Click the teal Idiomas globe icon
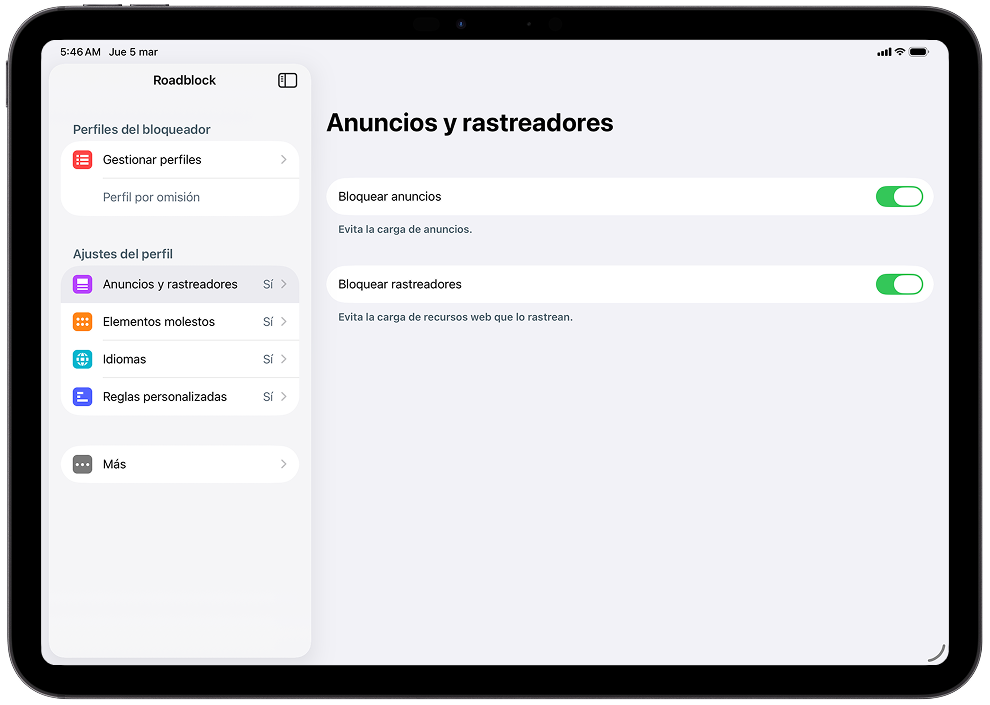The image size is (990, 705). (x=83, y=359)
